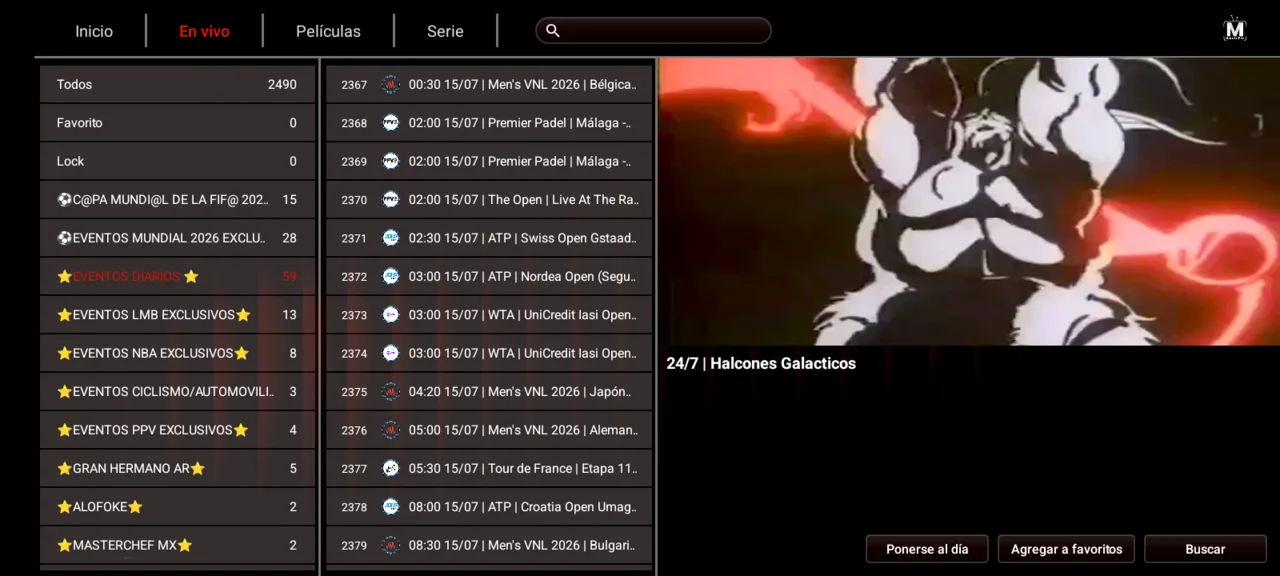Click the channel logo for 2375
Viewport: 1280px width, 576px height.
(x=391, y=392)
